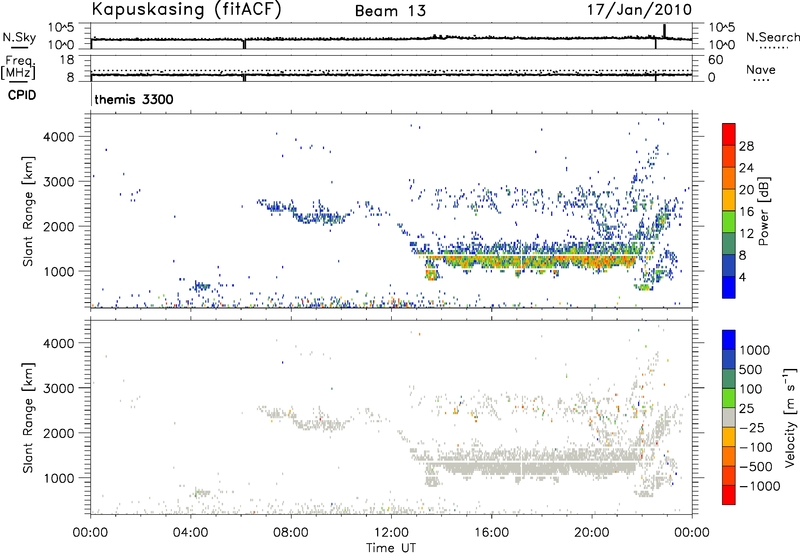The width and height of the screenshot is (800, 554).
Task: Select the "Freq. [MHz]" axis label
Action: [18, 68]
